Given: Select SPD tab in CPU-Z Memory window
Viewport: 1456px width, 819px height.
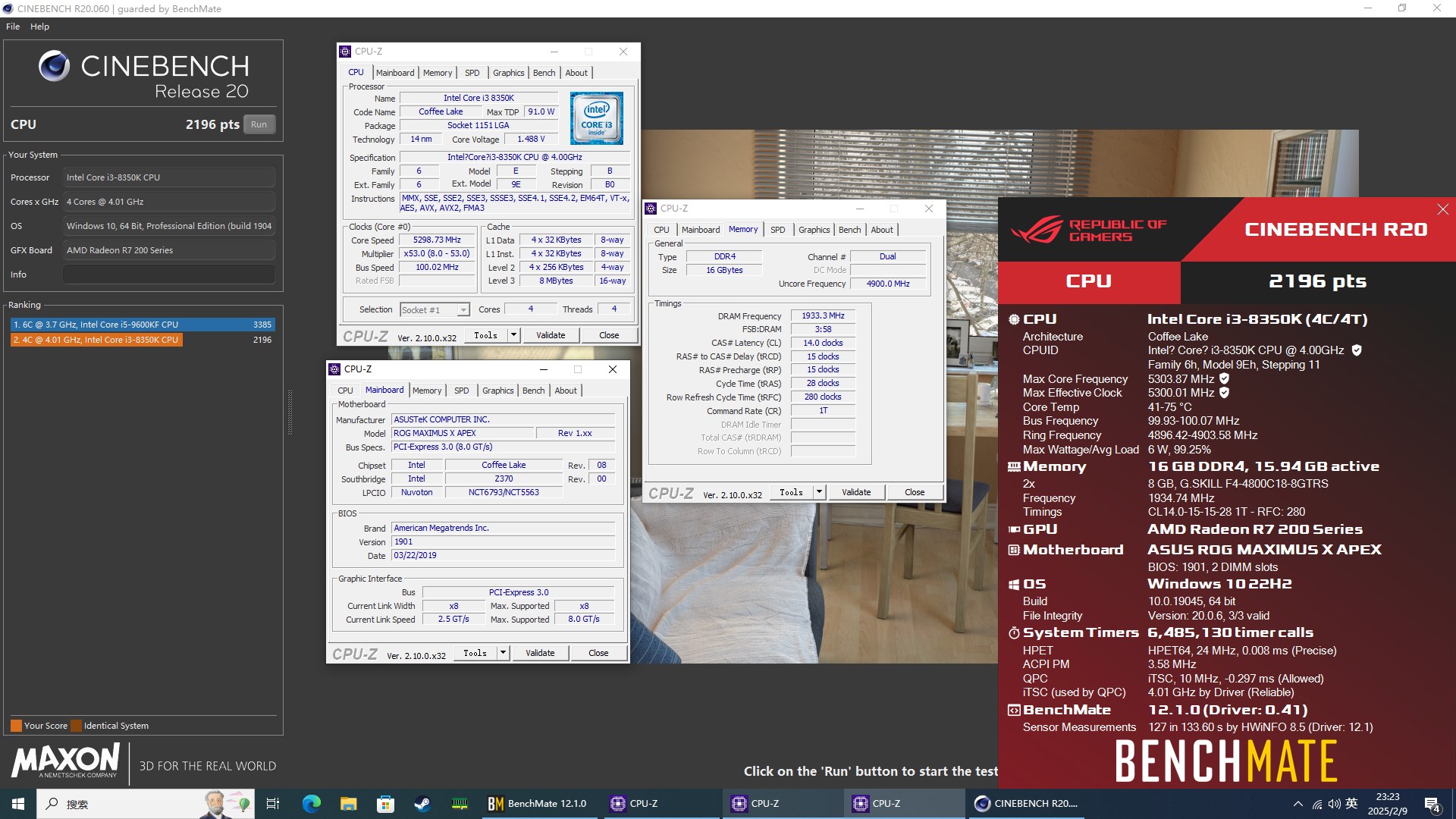Looking at the screenshot, I should point(777,230).
